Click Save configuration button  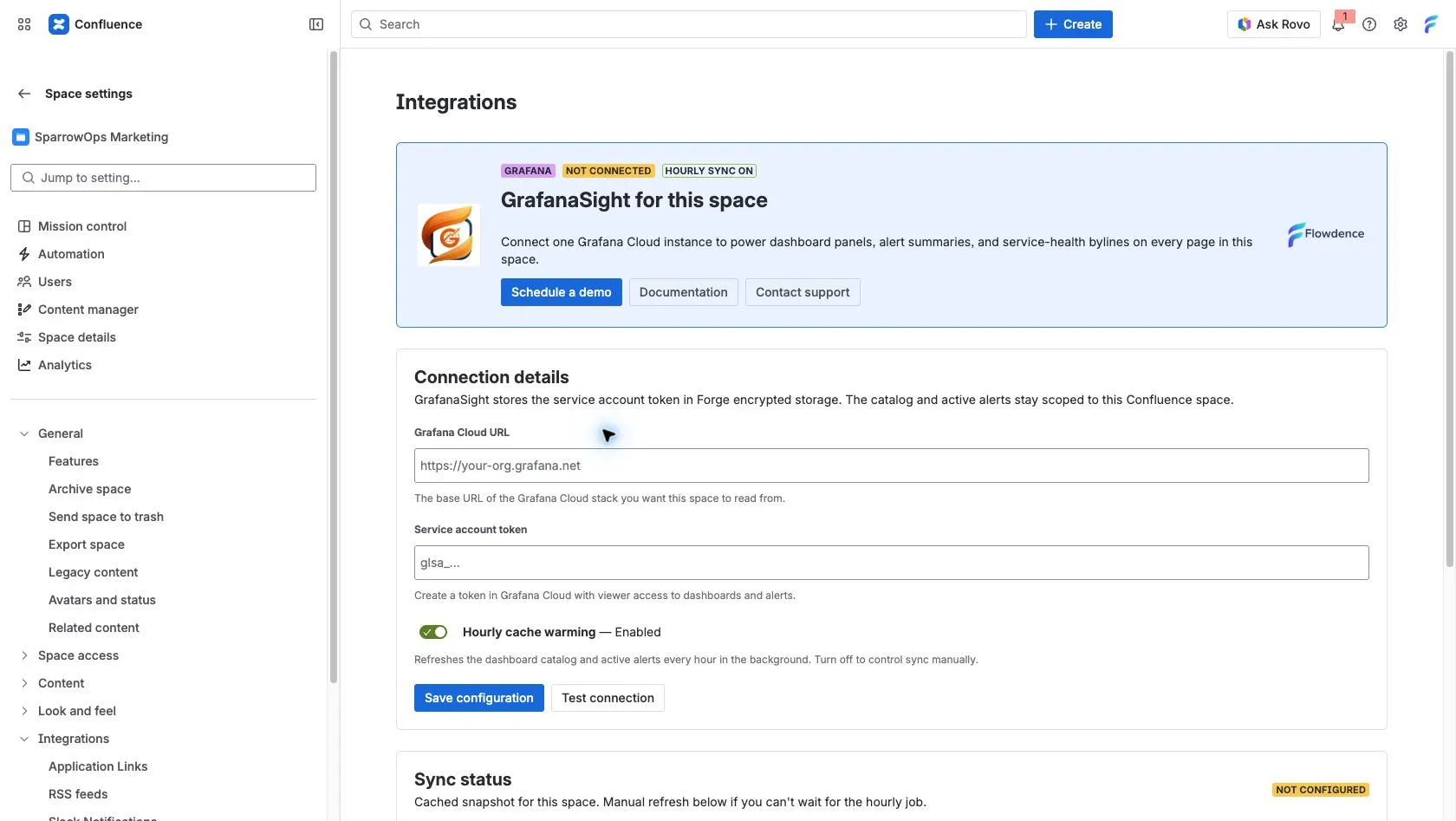pos(479,698)
